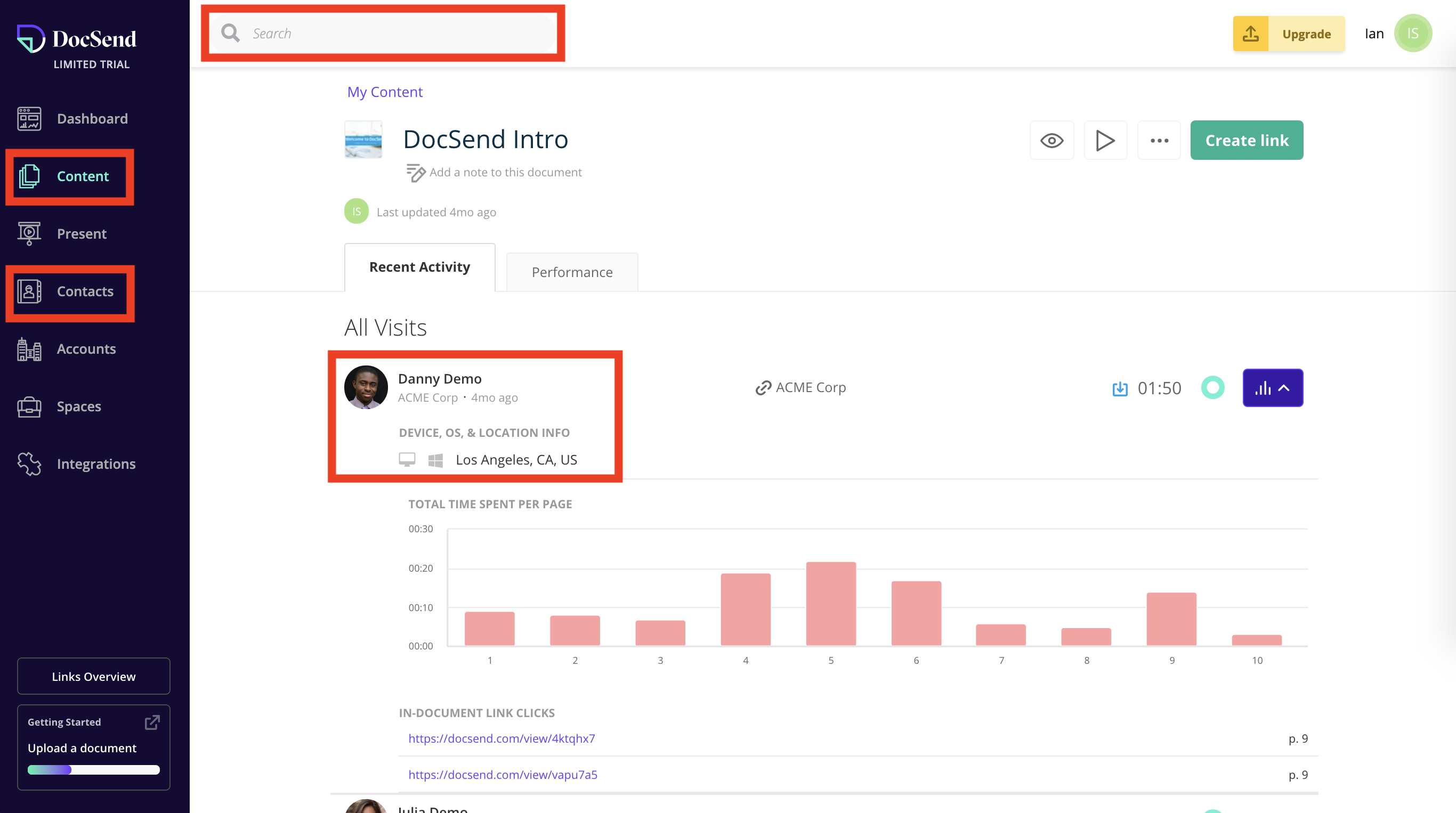
Task: Click the Spaces briefcase icon
Action: click(x=29, y=407)
